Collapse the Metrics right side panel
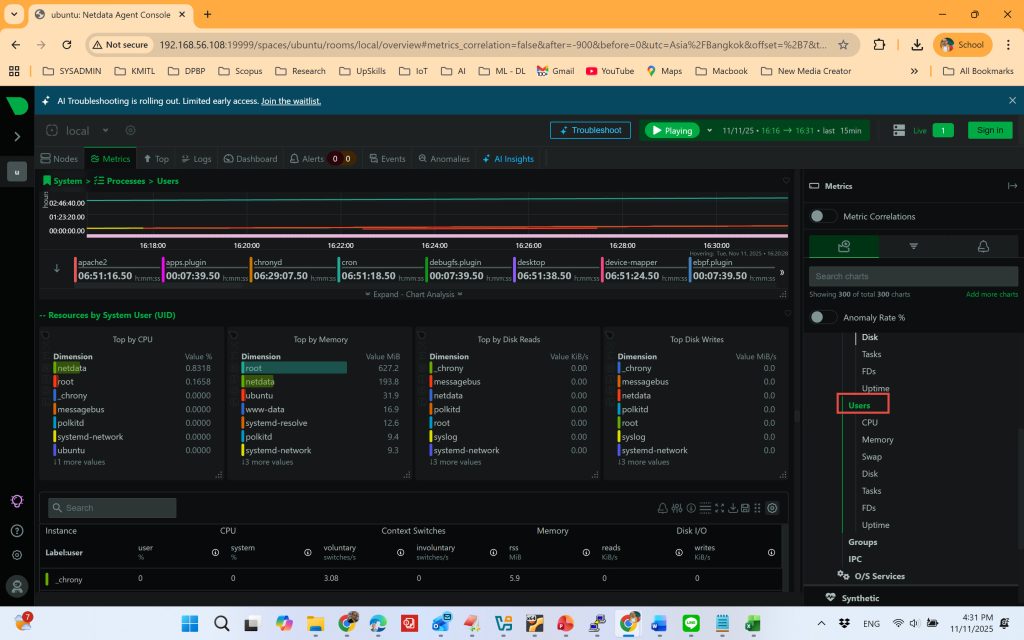Image resolution: width=1024 pixels, height=640 pixels. pyautogui.click(x=1012, y=186)
